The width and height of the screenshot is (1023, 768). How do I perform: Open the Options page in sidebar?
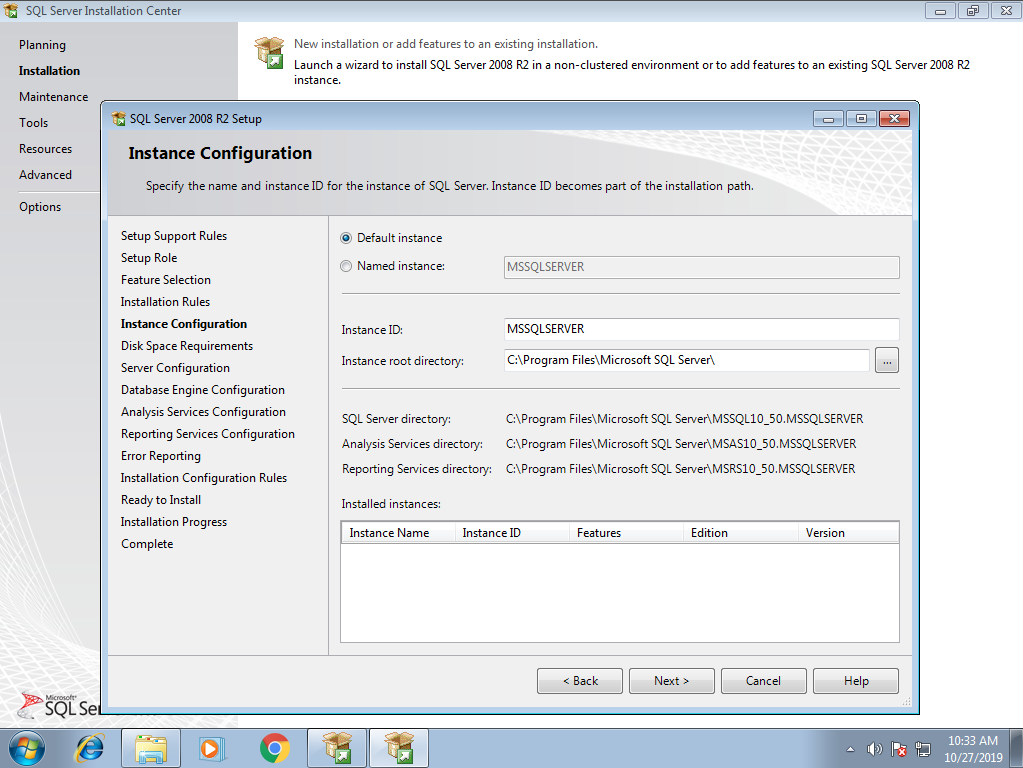(40, 207)
